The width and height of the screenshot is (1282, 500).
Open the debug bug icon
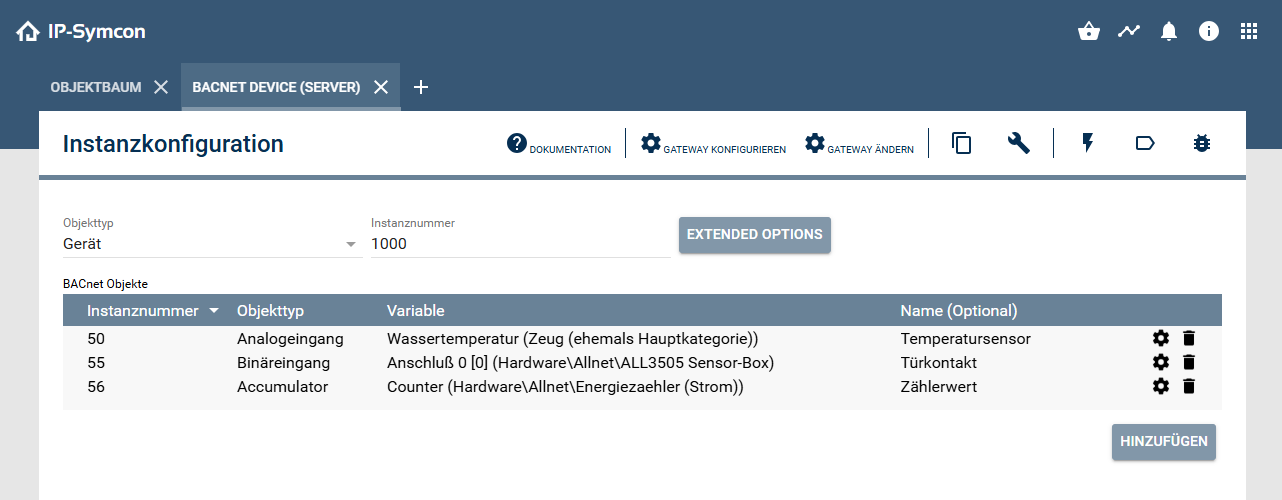coord(1202,144)
